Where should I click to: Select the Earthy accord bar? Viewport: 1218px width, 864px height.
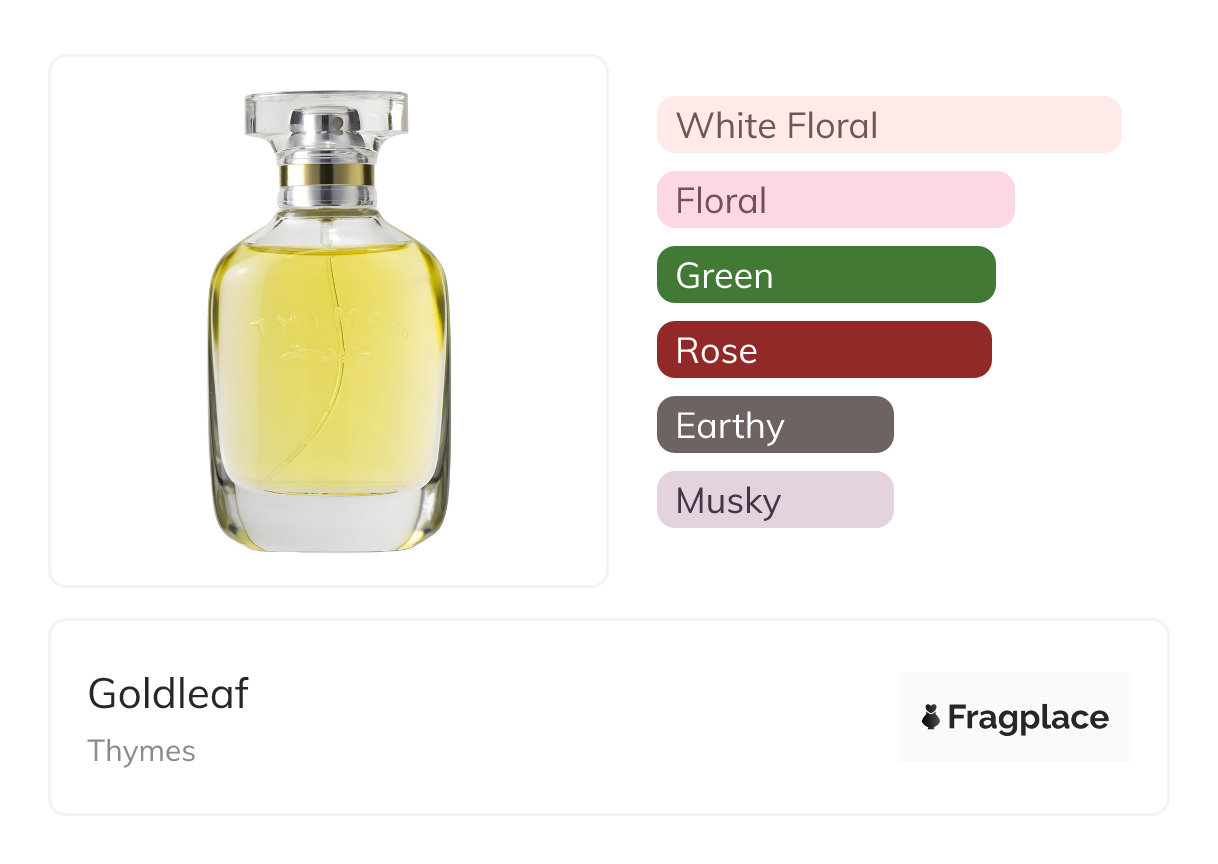click(x=775, y=425)
